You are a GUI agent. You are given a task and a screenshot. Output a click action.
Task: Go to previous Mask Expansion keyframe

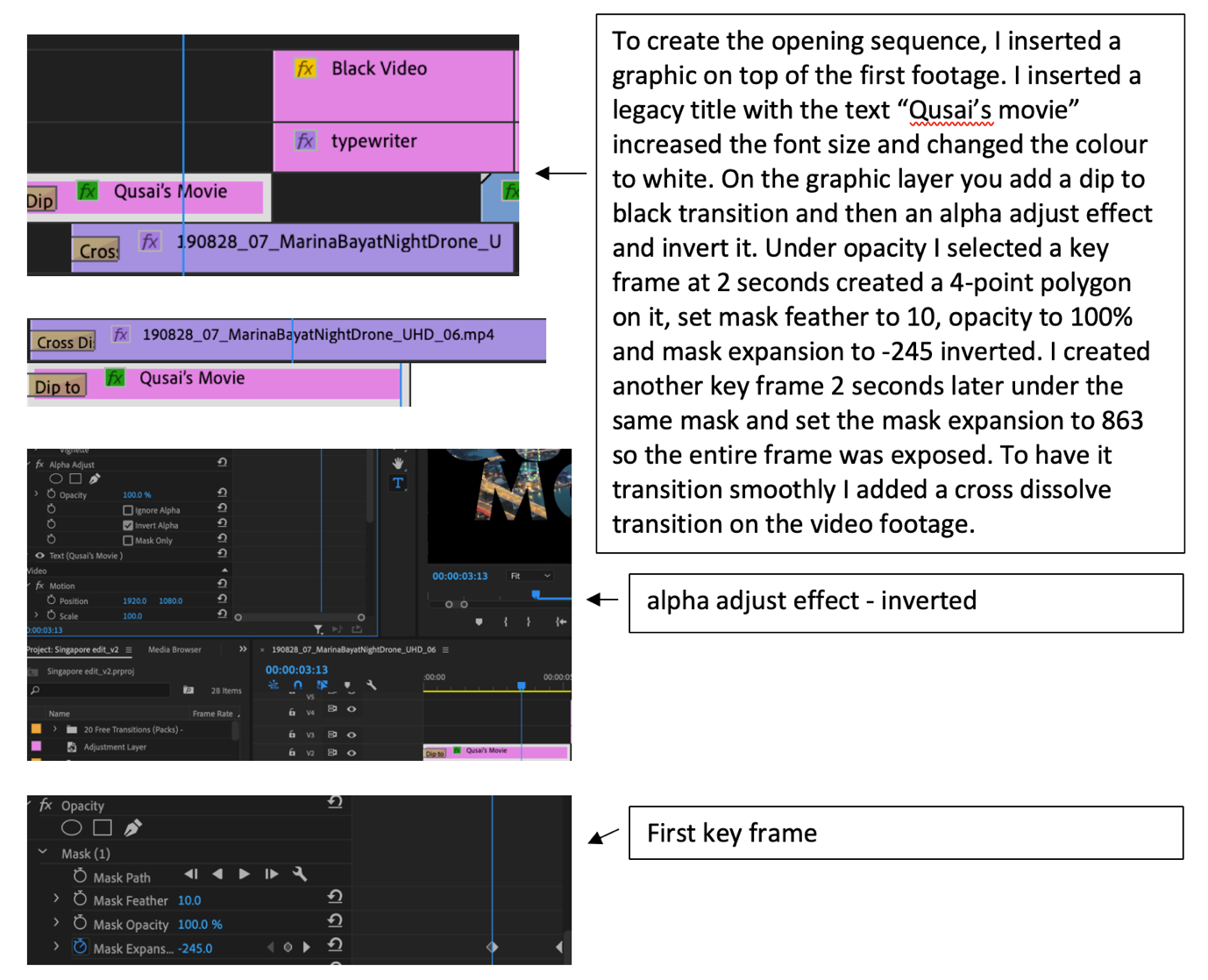pos(270,947)
